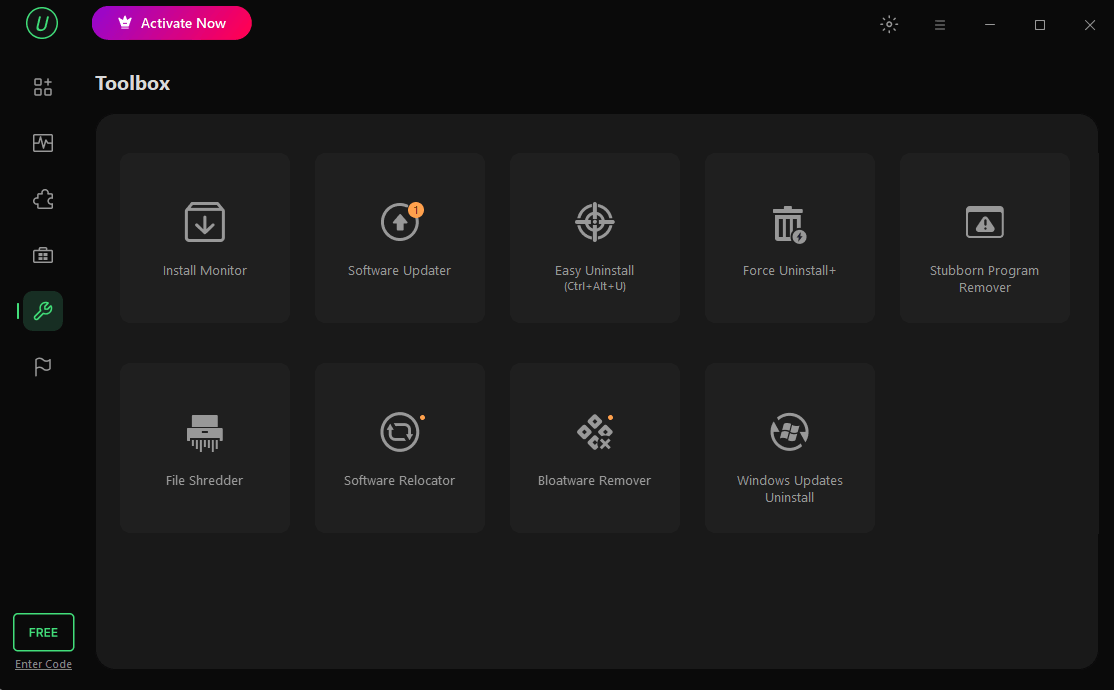
Task: Open Stubborn Program Remover tile
Action: click(984, 238)
